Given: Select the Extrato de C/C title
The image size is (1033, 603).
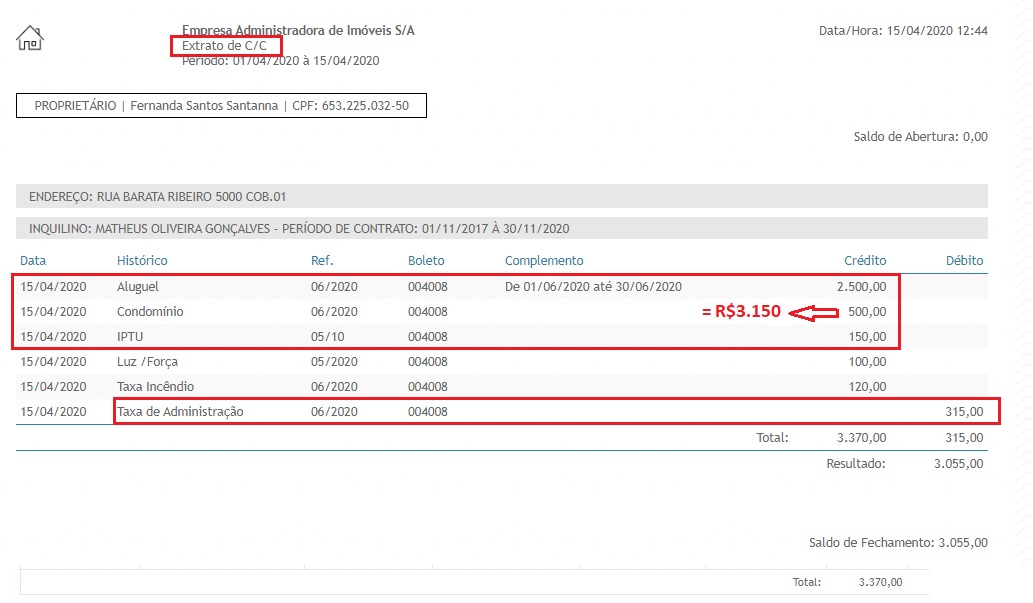Looking at the screenshot, I should coord(225,46).
